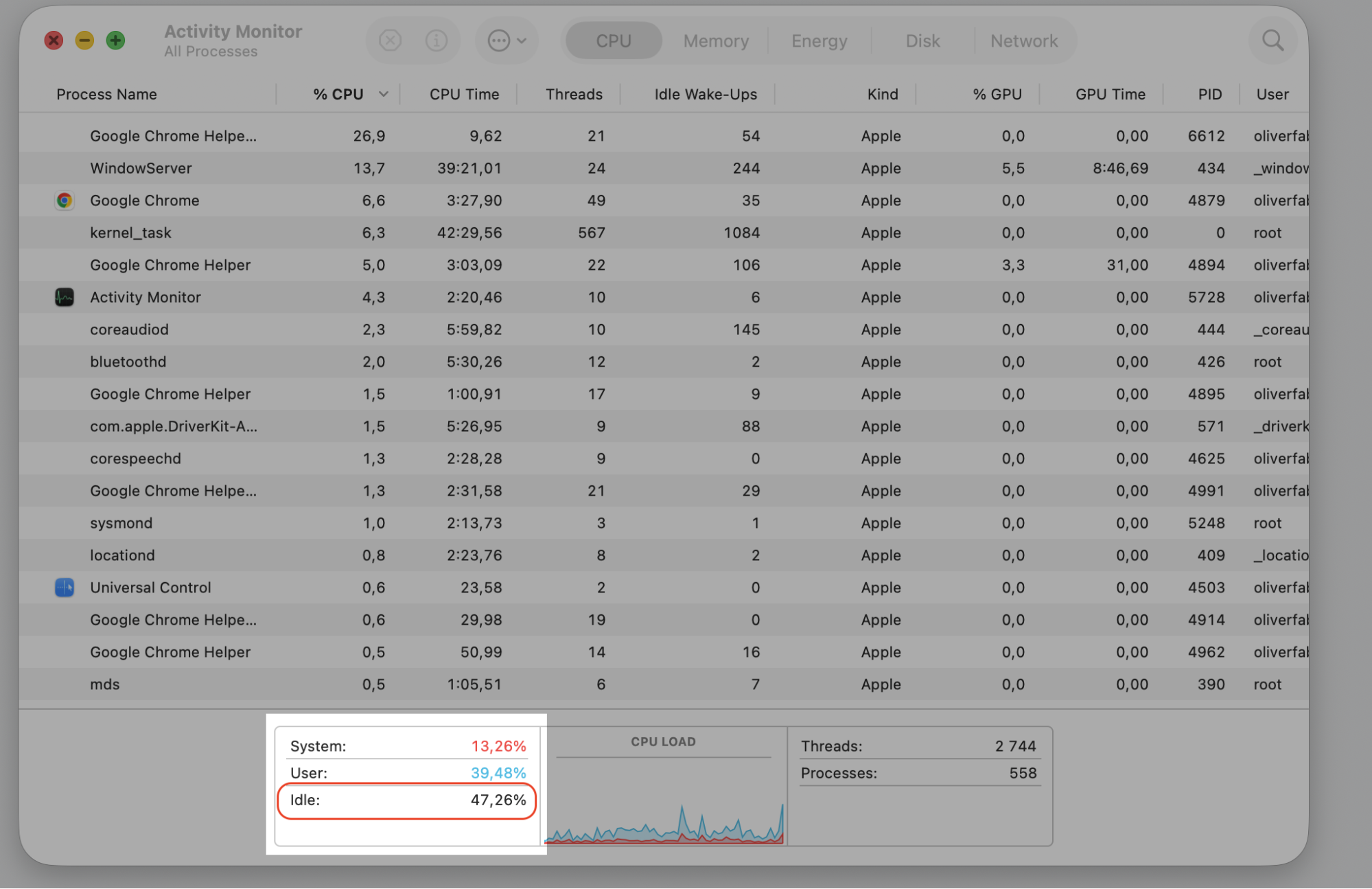Click the 1084 idle wake-ups value
The height and width of the screenshot is (889, 1372).
coord(741,233)
